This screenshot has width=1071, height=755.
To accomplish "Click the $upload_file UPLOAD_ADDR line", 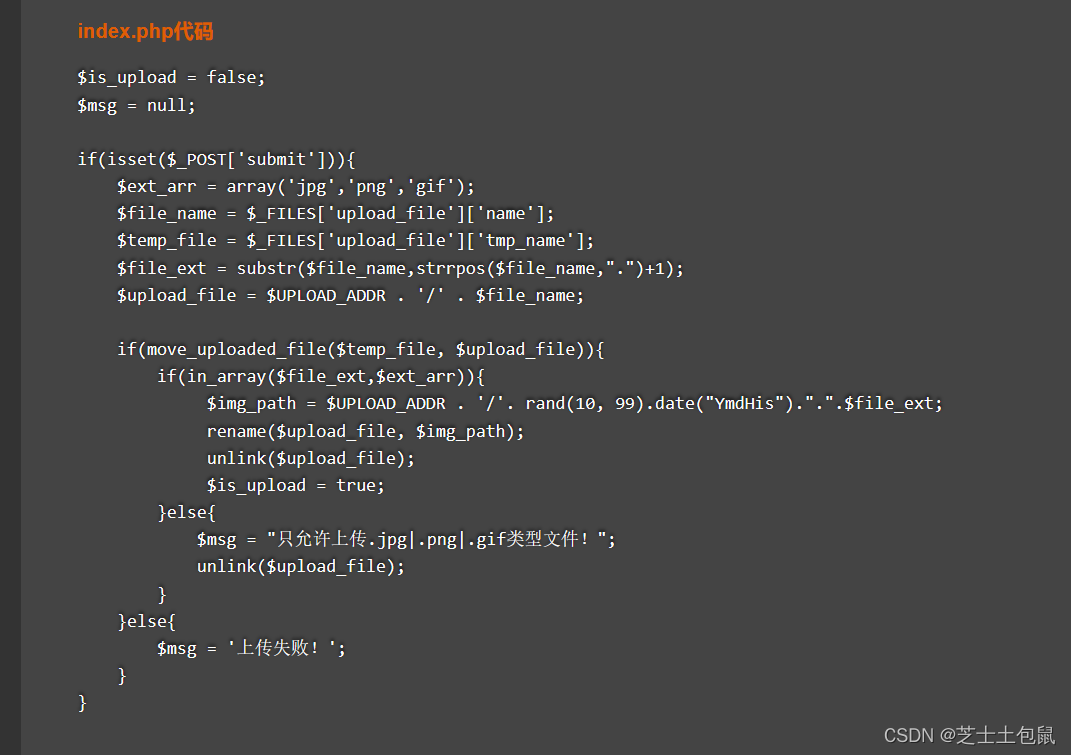I will click(350, 296).
